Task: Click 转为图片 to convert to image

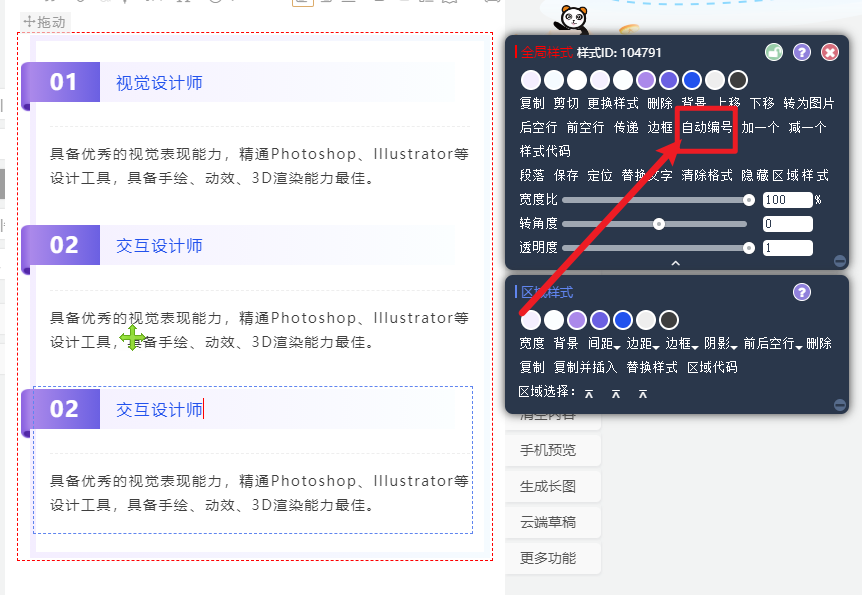Action: pos(810,101)
